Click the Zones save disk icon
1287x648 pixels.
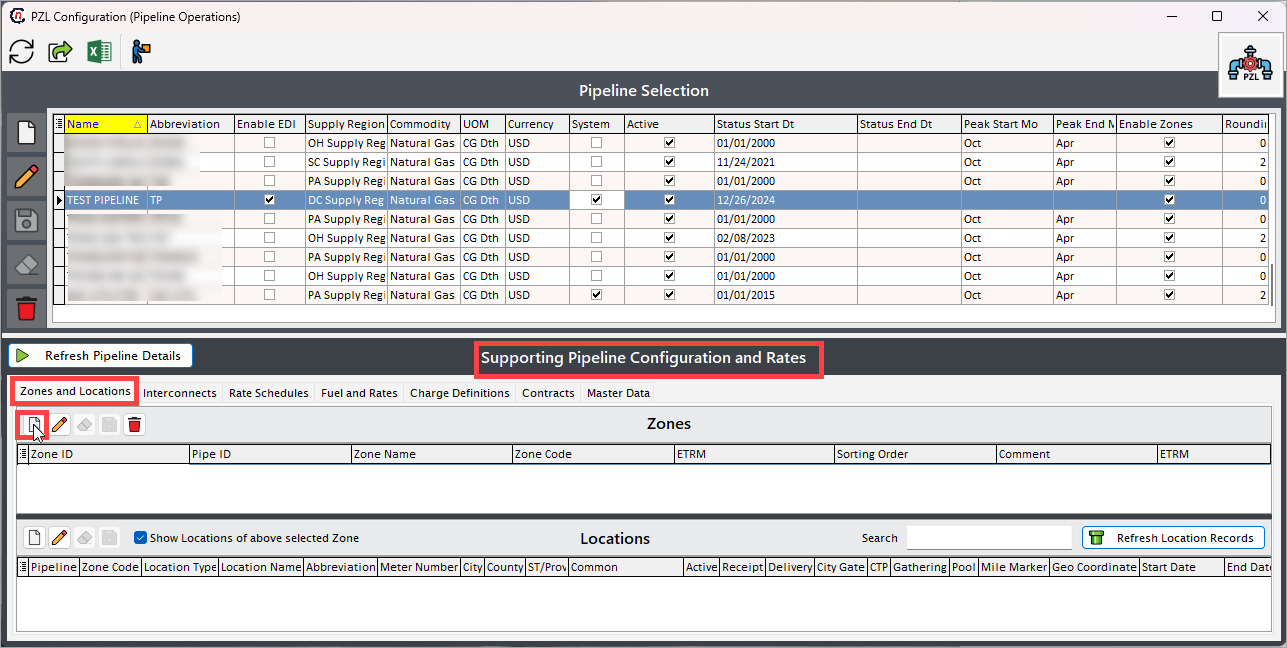point(109,425)
